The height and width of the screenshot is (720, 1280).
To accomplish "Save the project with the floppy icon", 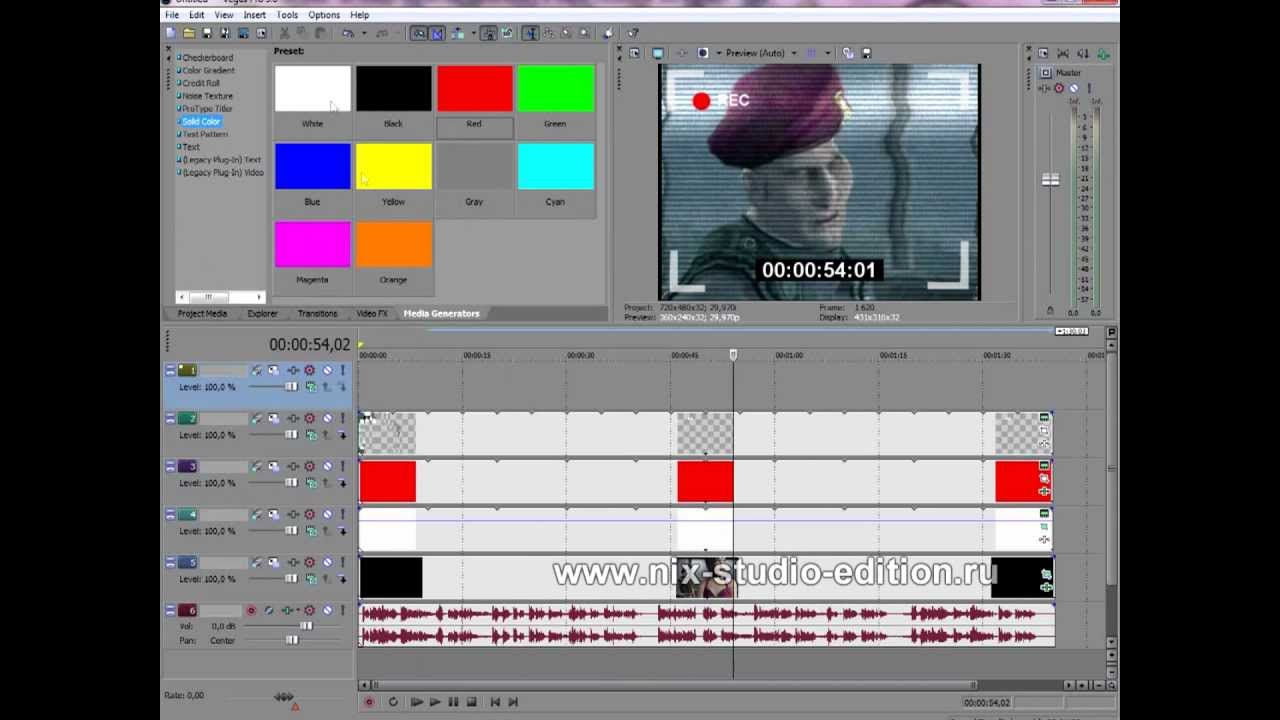I will point(208,33).
